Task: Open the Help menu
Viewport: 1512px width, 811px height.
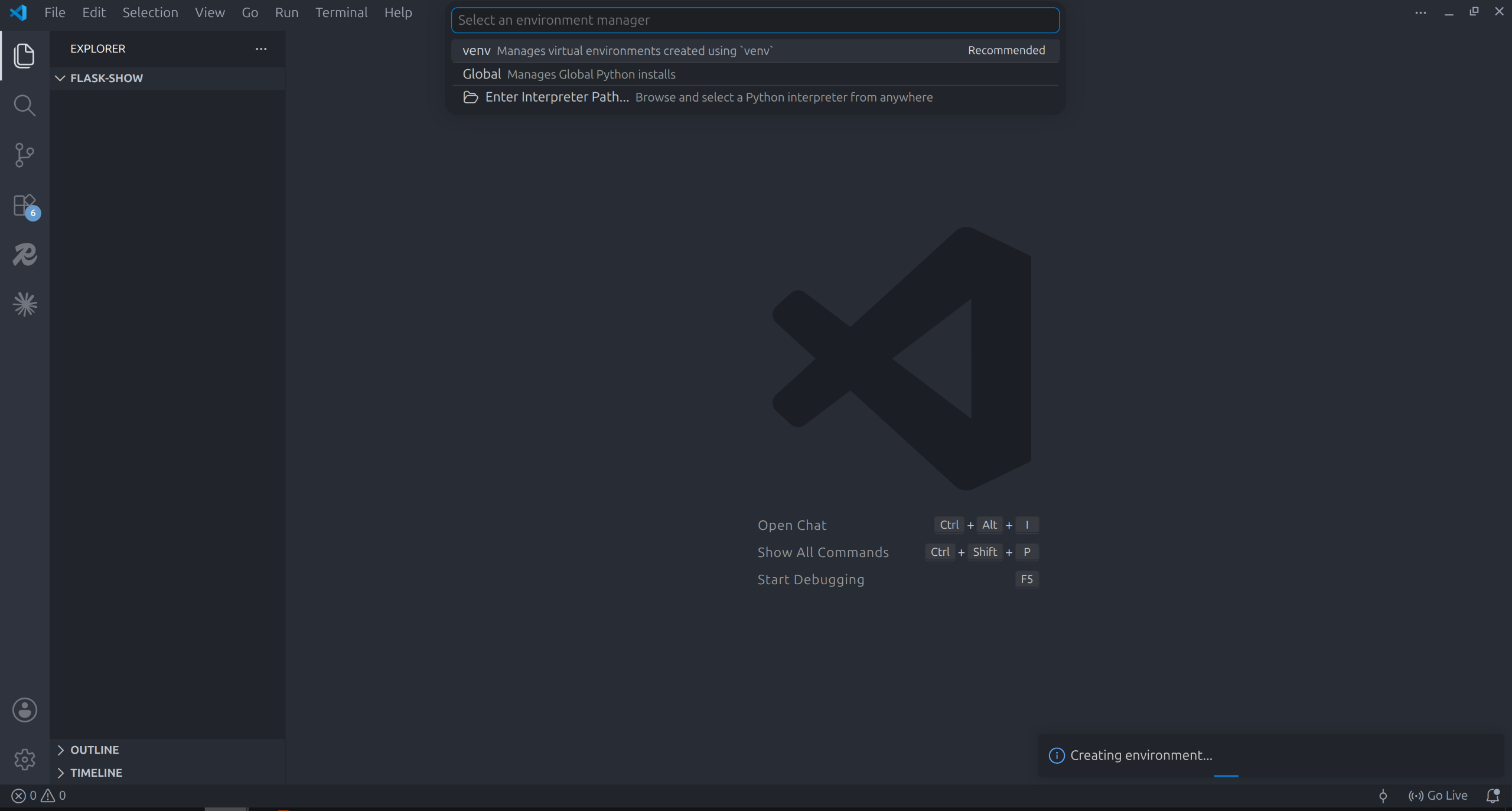Action: (x=398, y=12)
